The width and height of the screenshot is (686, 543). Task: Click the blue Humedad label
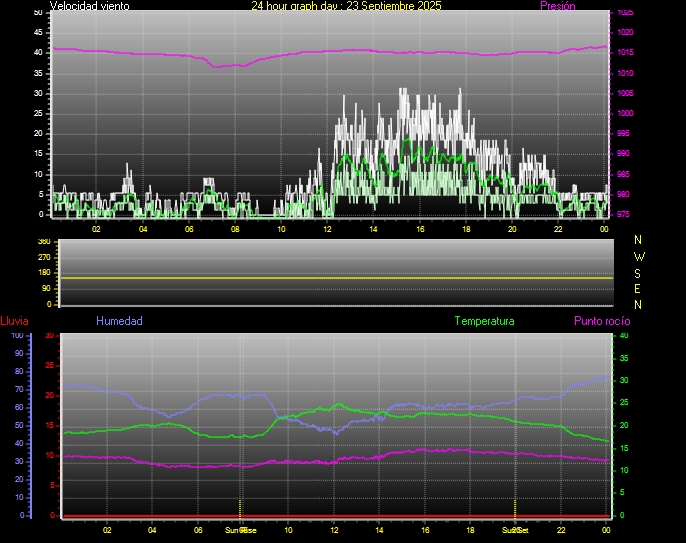pos(119,321)
